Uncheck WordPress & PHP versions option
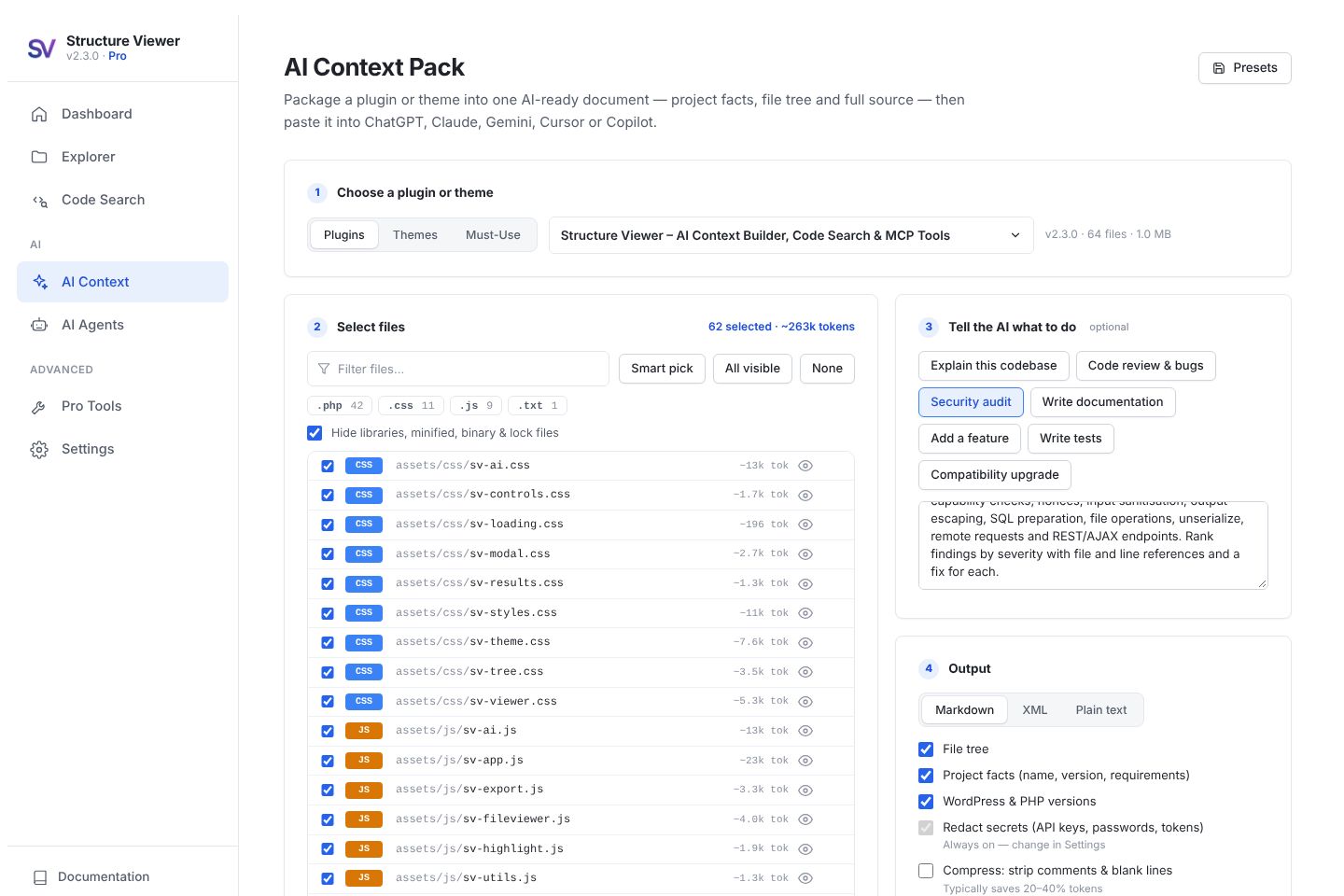Viewport: 1344px width, 896px height. [x=926, y=802]
